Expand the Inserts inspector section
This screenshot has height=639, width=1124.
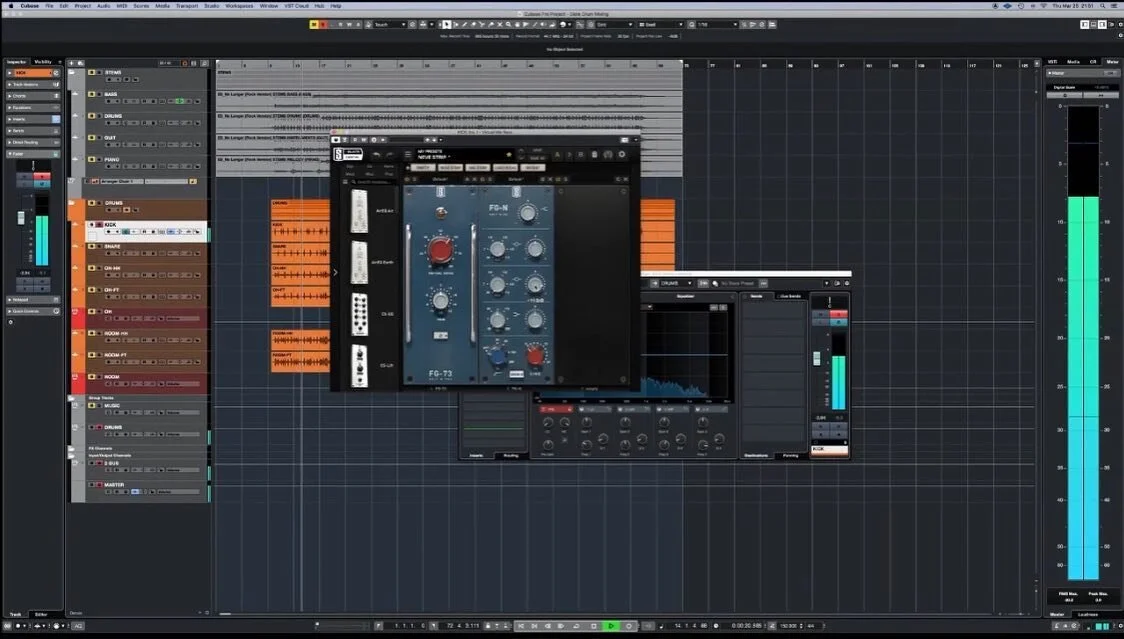[33, 119]
